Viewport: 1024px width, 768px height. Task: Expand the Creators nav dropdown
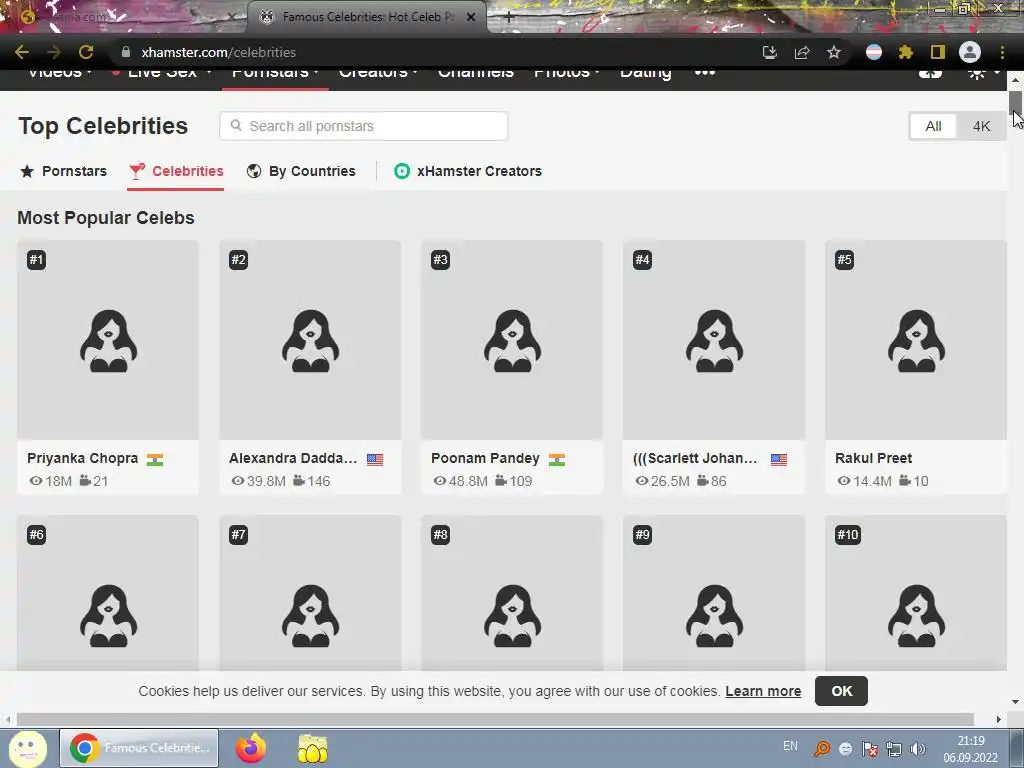tap(377, 72)
